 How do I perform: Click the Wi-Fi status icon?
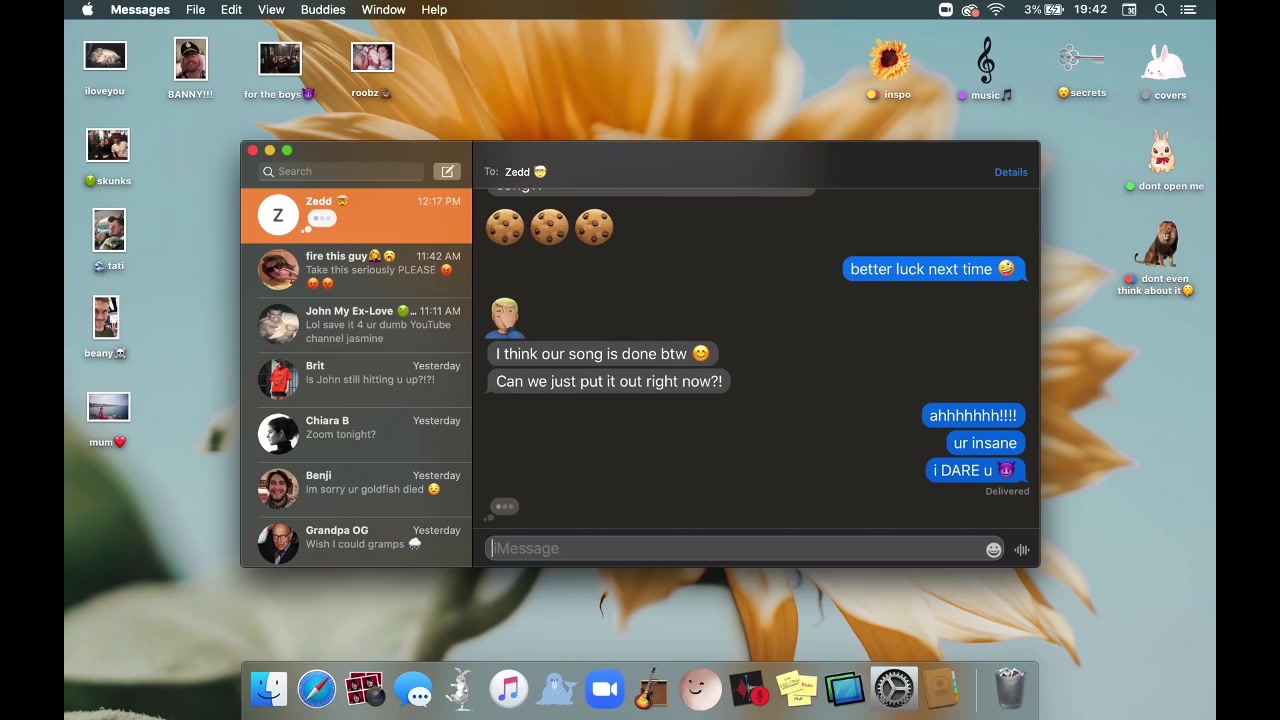click(x=996, y=10)
